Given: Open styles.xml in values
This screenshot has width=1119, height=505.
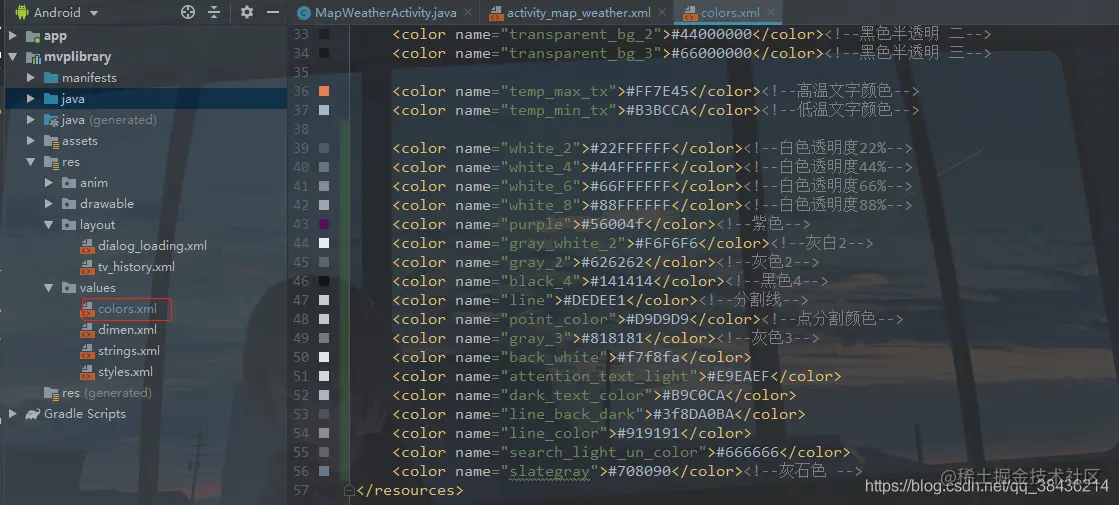Looking at the screenshot, I should coord(126,372).
